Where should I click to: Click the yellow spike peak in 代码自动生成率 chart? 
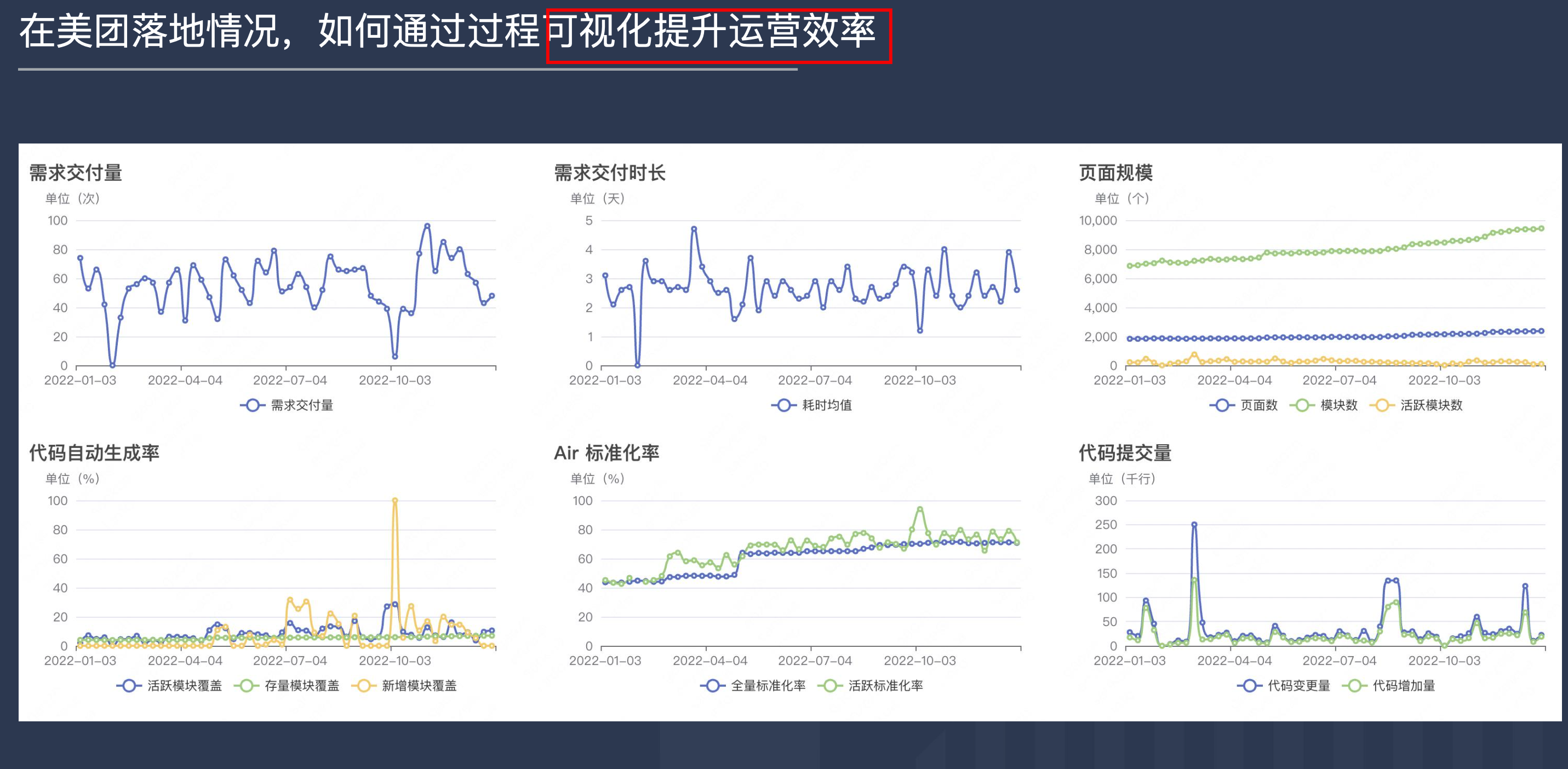click(x=395, y=501)
